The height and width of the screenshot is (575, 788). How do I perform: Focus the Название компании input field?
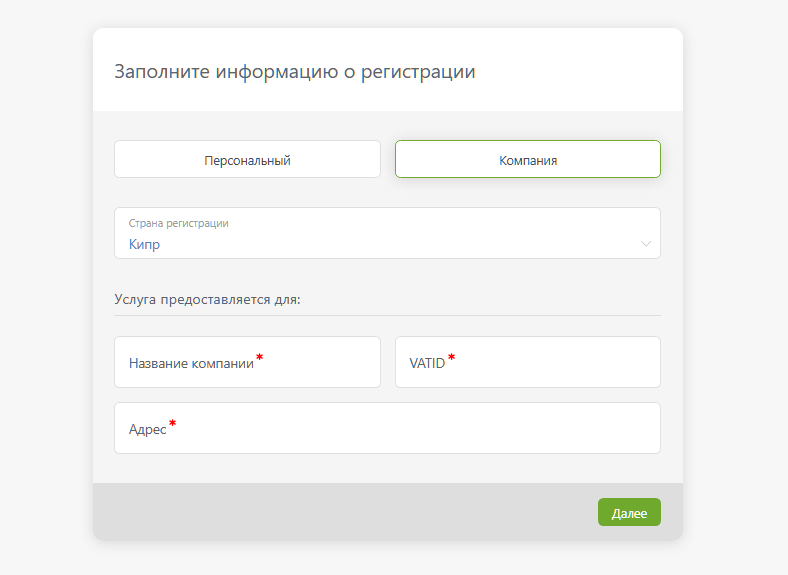(x=247, y=362)
